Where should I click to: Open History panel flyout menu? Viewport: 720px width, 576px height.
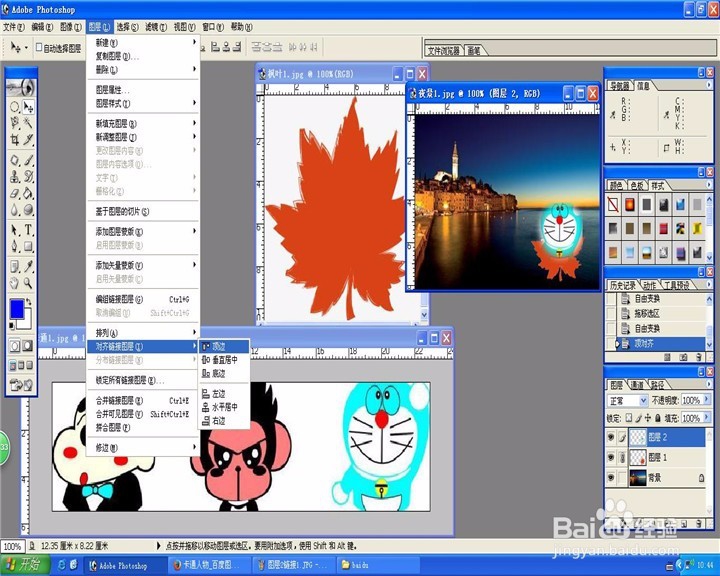click(709, 285)
